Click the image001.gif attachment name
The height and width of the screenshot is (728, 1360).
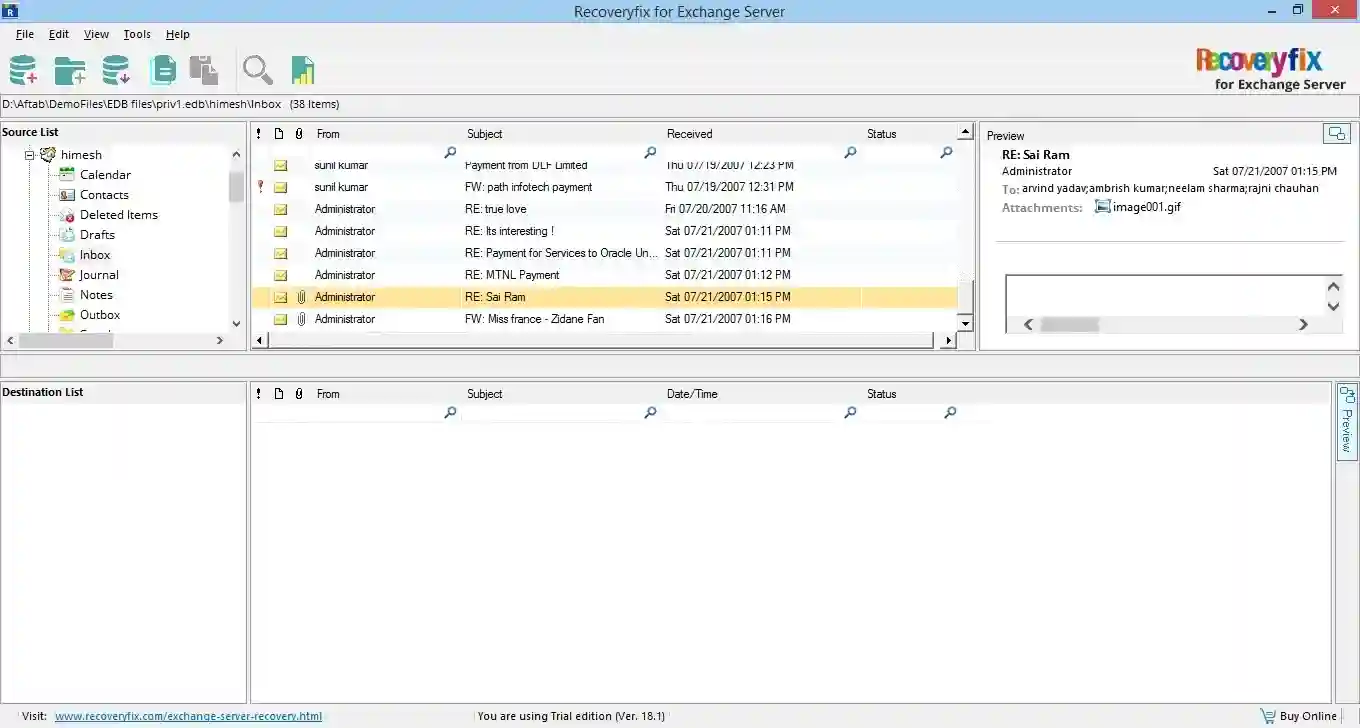click(x=1147, y=207)
